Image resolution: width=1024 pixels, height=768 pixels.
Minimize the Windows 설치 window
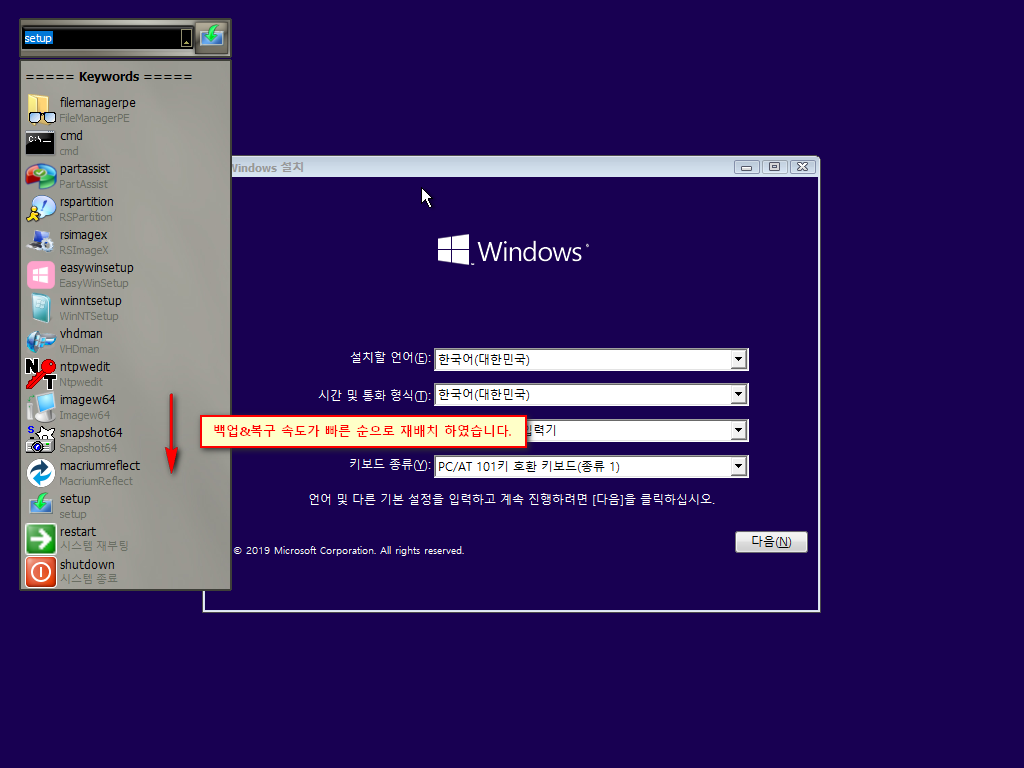point(746,167)
